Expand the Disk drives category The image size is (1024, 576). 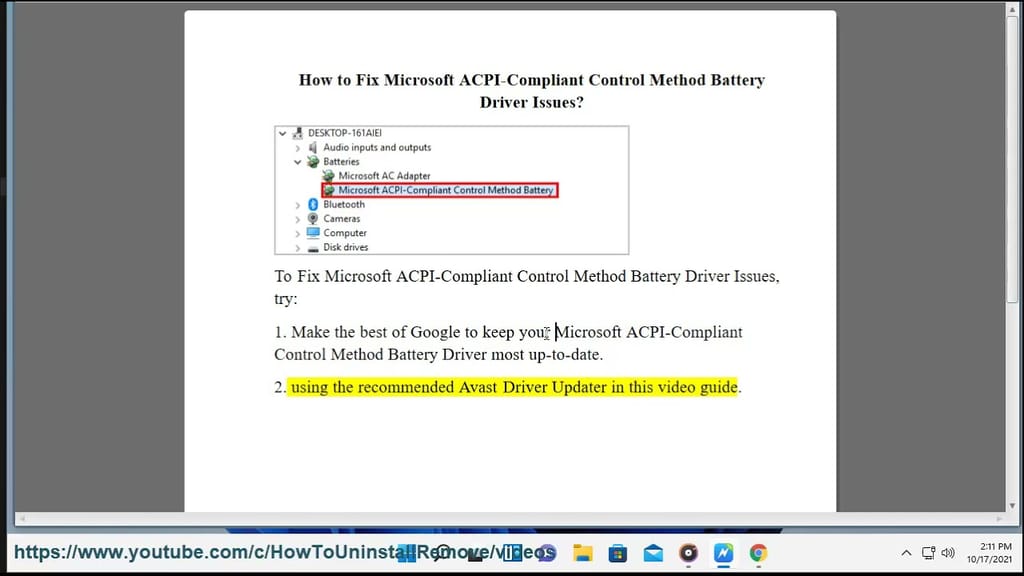(296, 247)
